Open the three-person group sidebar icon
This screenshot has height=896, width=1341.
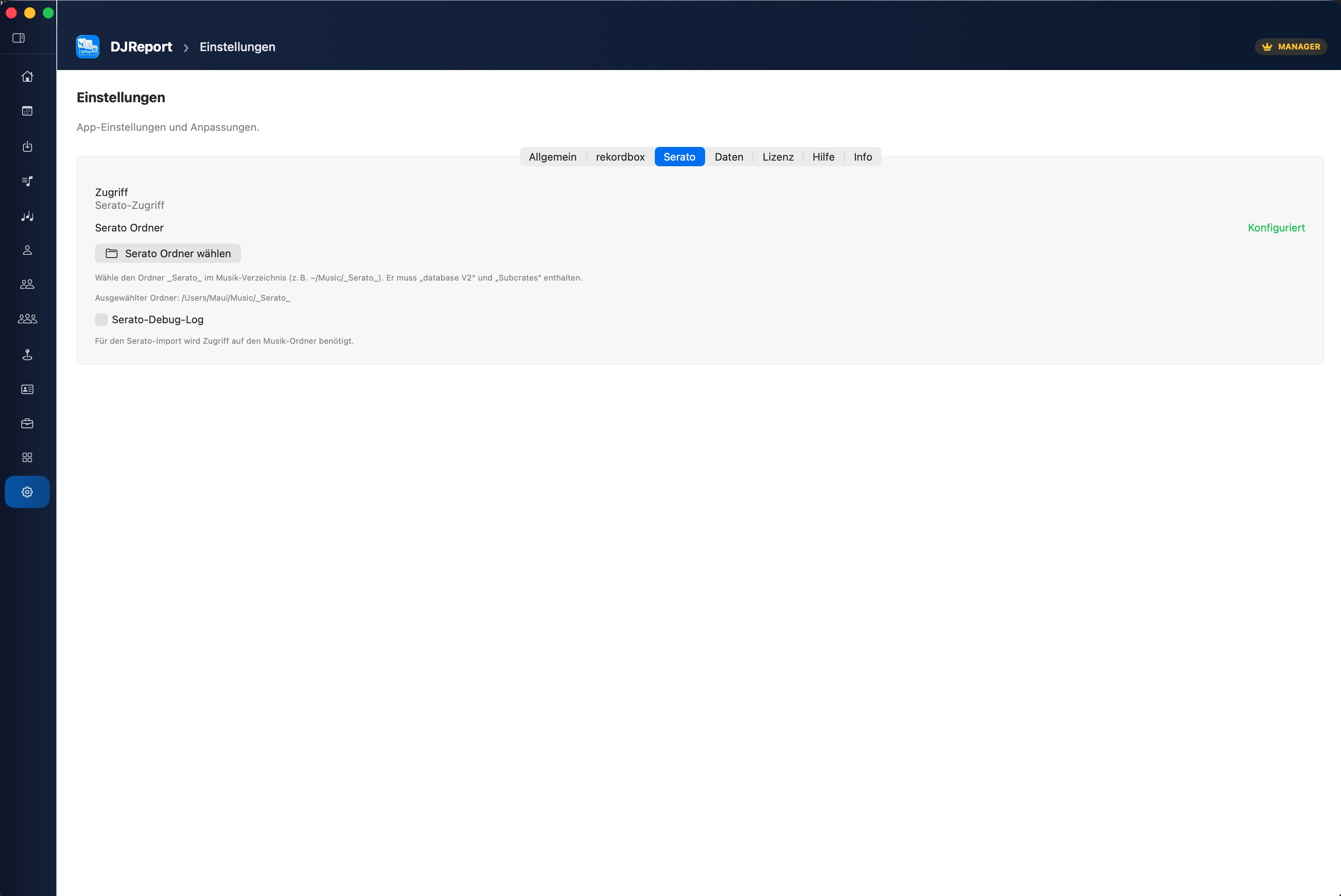(x=27, y=319)
